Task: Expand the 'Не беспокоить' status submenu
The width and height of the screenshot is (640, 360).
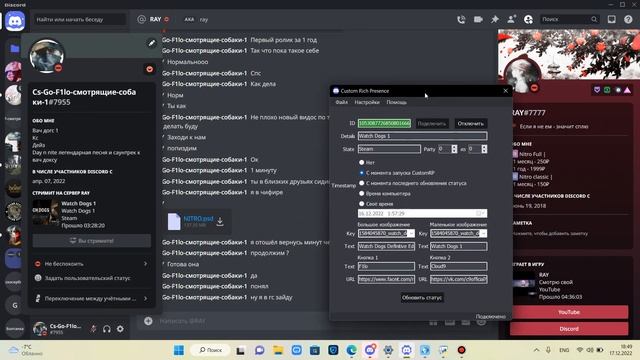Action: [x=146, y=264]
